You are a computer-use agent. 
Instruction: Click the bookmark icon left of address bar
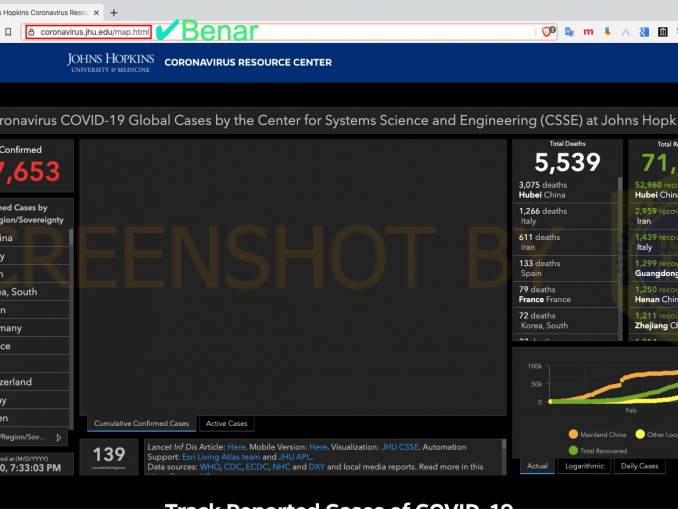8,32
